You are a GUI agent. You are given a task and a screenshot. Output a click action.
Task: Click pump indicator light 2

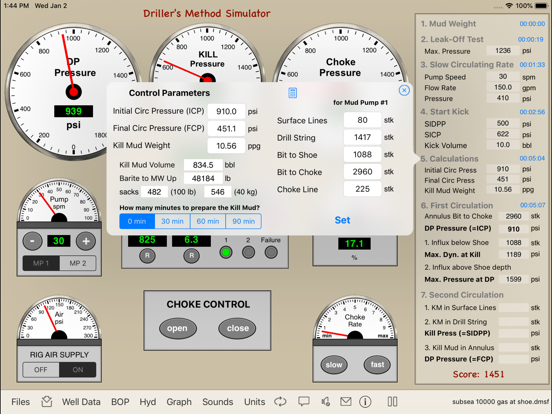[249, 252]
